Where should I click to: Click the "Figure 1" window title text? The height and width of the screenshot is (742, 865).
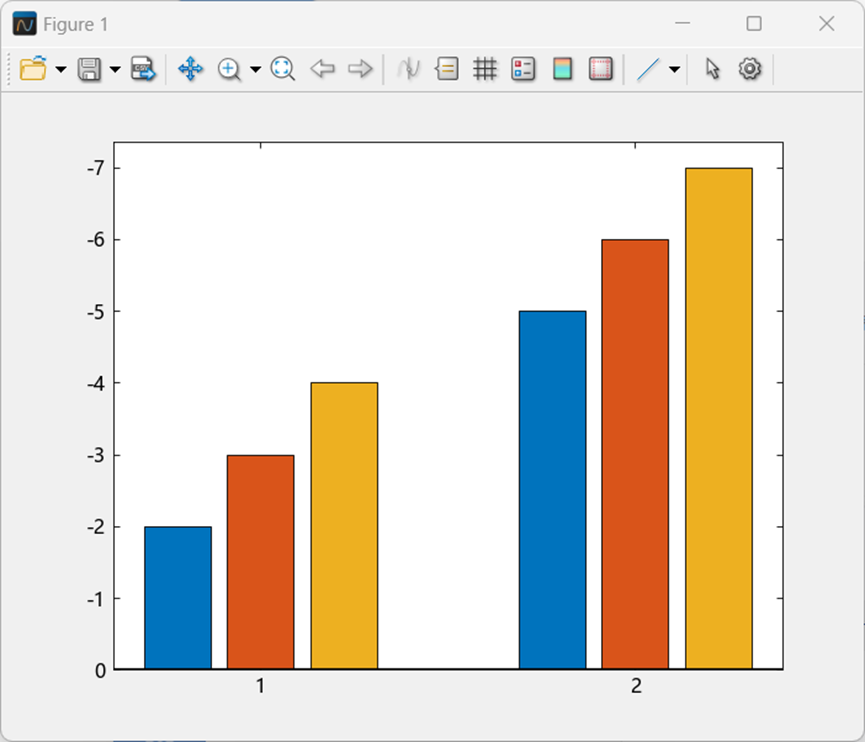[76, 24]
